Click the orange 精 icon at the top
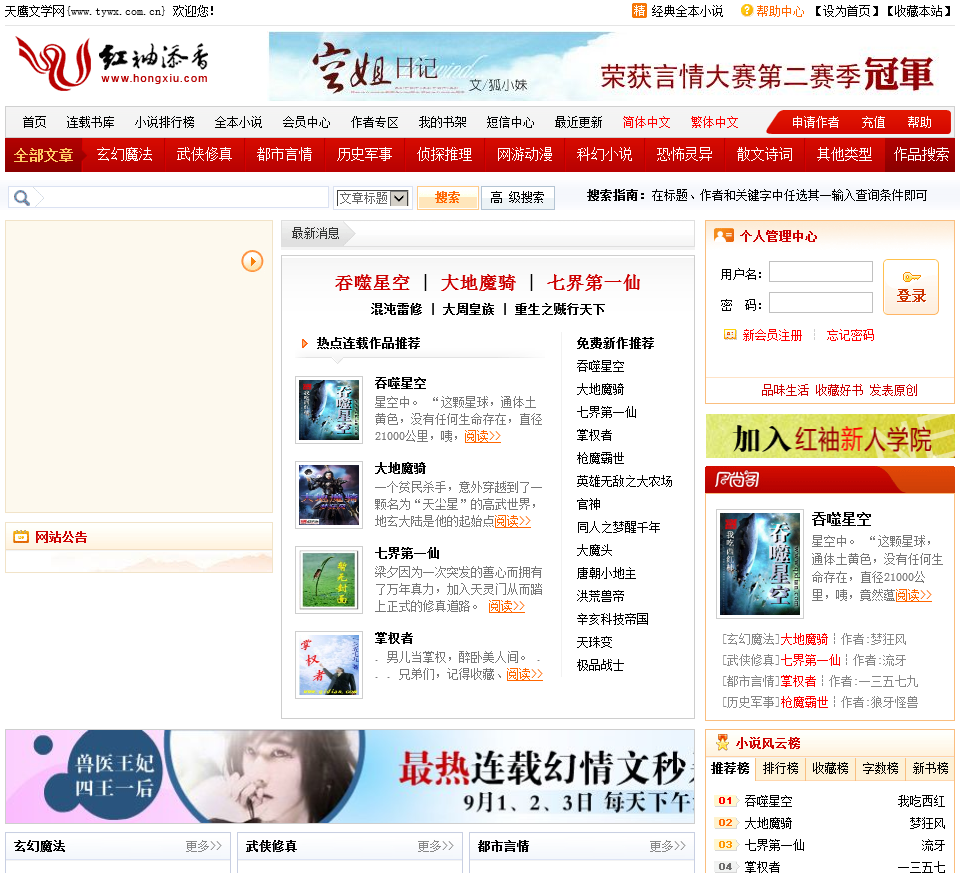The image size is (960, 873). (x=639, y=11)
